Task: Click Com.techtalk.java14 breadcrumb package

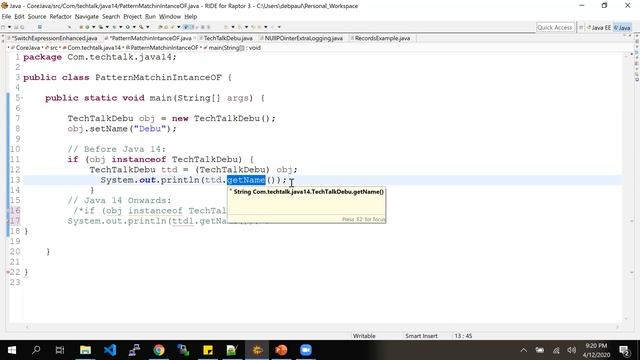Action: tap(93, 48)
